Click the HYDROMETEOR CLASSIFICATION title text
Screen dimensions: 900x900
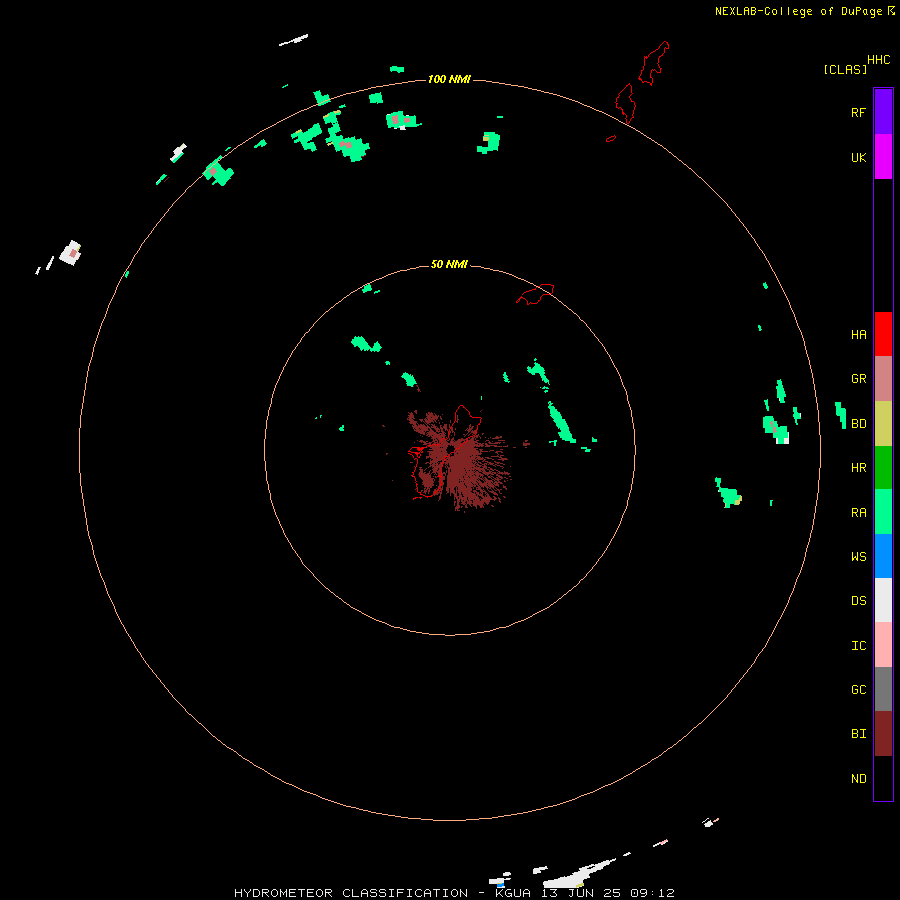tap(351, 893)
